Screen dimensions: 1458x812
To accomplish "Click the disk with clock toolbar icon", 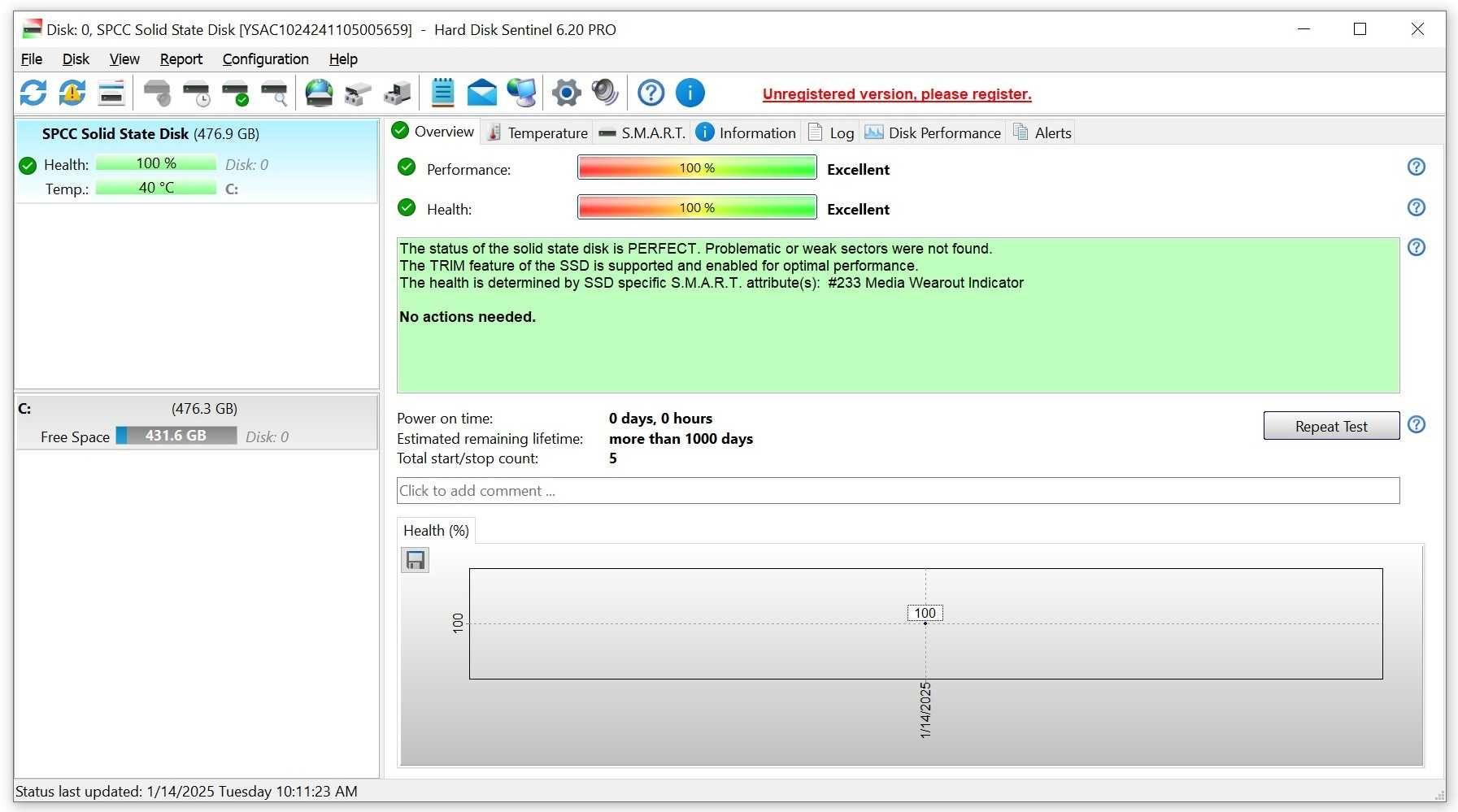I will coord(196,93).
